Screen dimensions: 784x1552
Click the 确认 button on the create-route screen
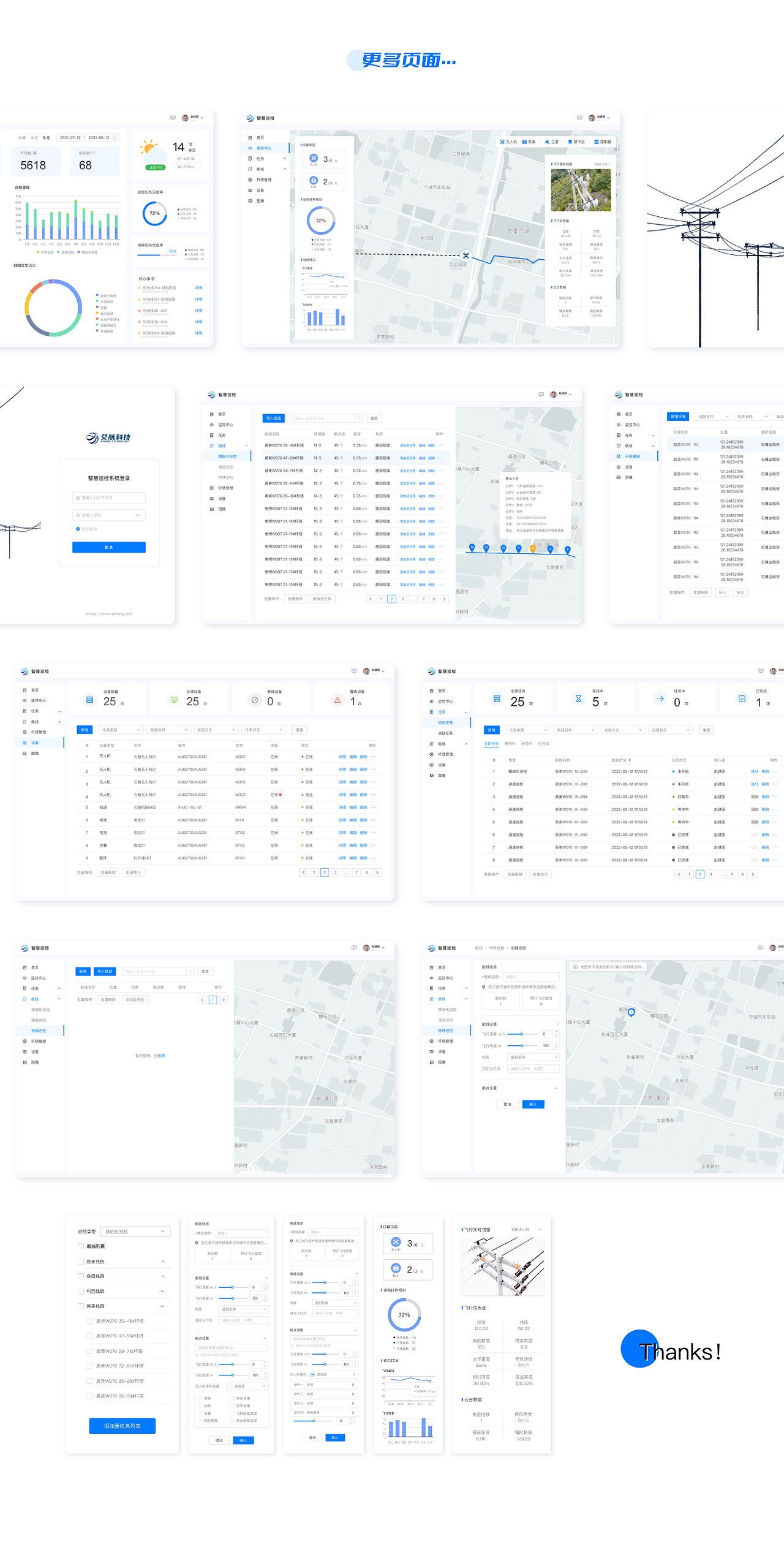click(533, 1104)
